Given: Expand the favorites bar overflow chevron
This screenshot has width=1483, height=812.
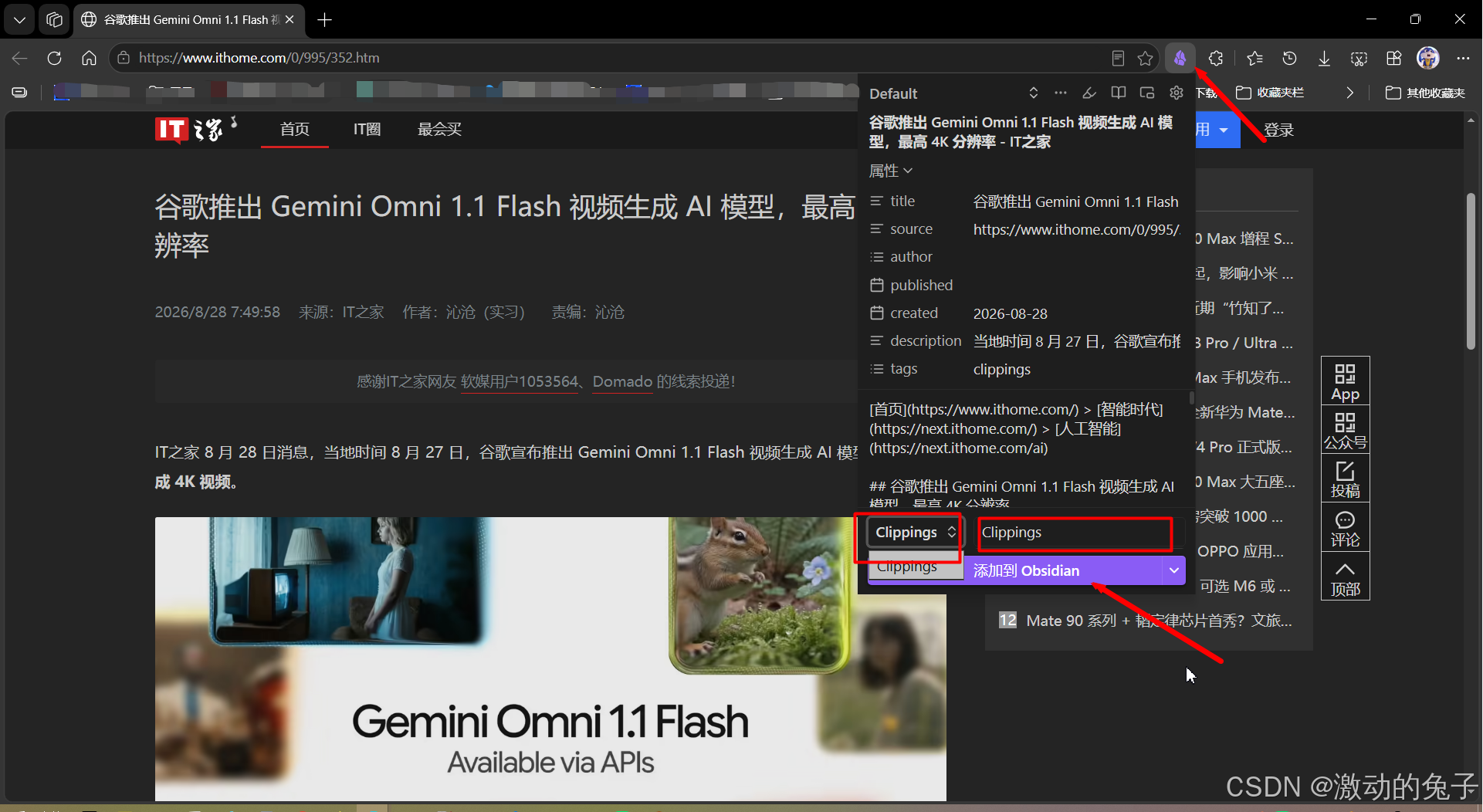Looking at the screenshot, I should pos(1349,93).
